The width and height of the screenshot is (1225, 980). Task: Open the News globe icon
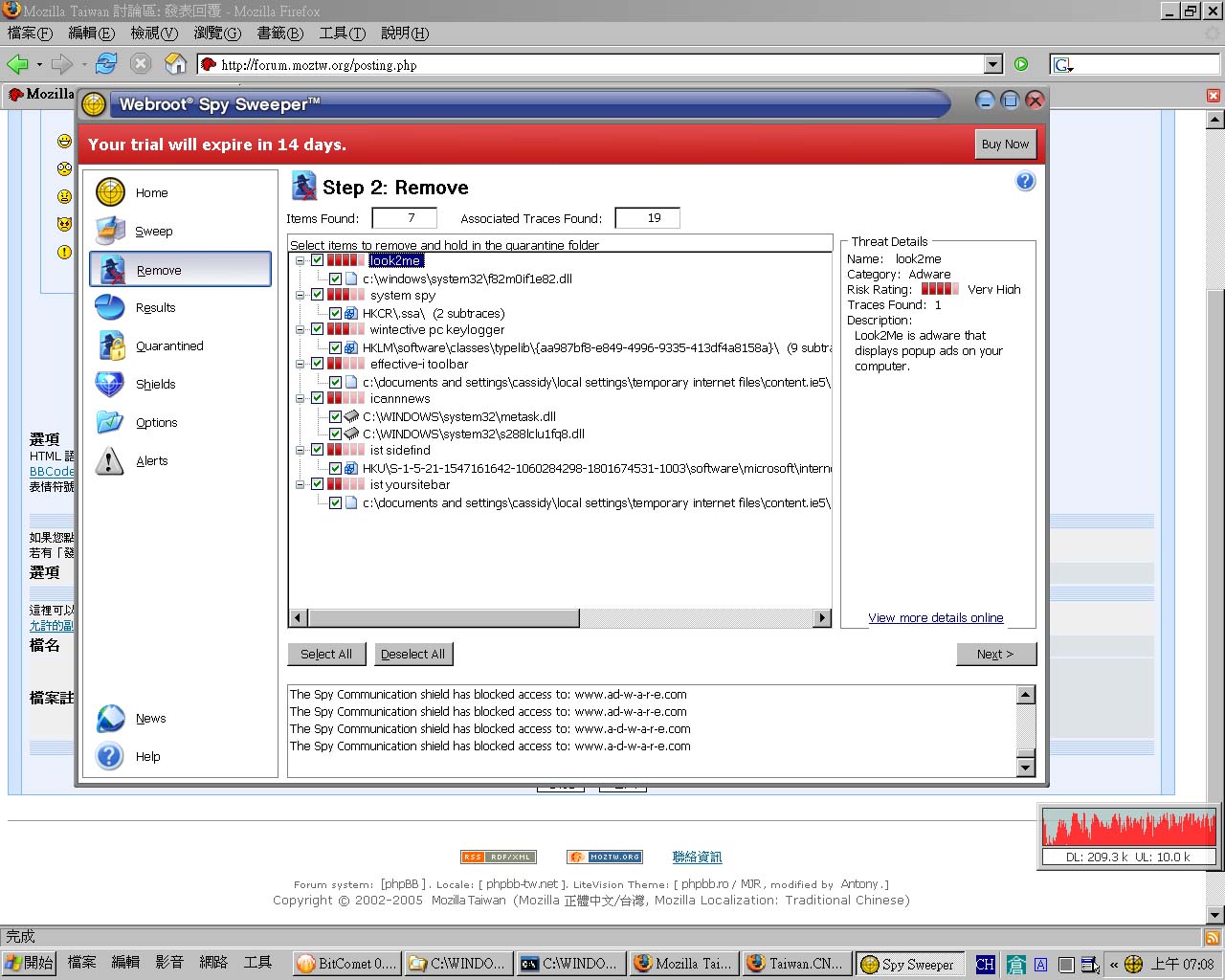[x=110, y=718]
